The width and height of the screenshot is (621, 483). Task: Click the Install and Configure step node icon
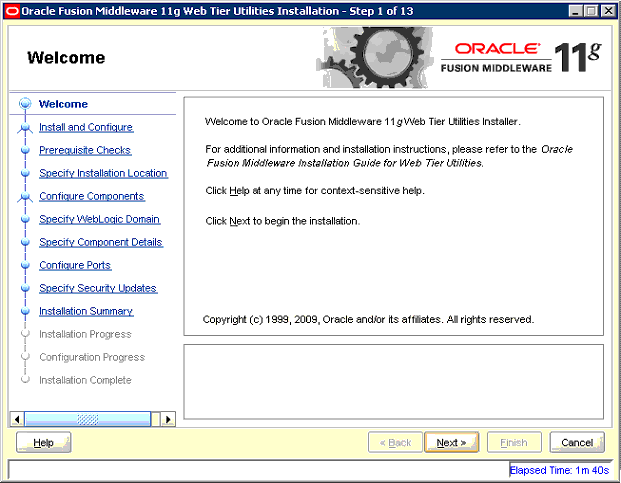[x=25, y=127]
